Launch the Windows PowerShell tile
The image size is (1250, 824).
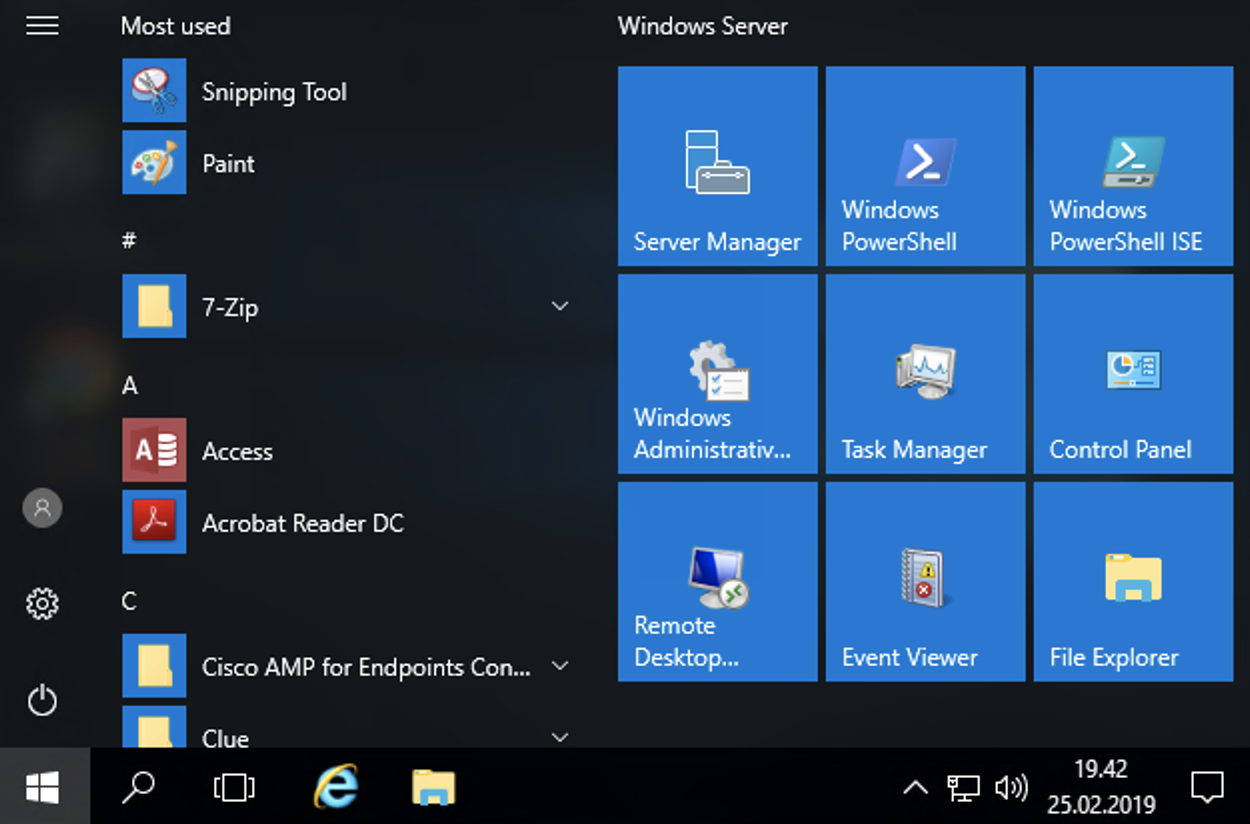point(926,166)
